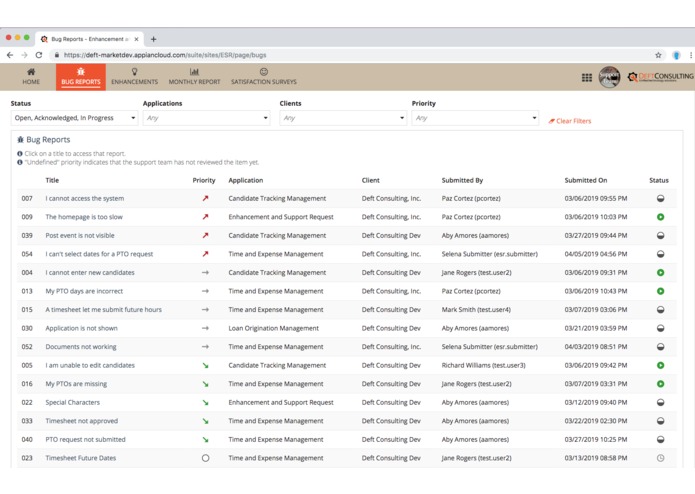
Task: Go forward in browser history
Action: [x=24, y=55]
